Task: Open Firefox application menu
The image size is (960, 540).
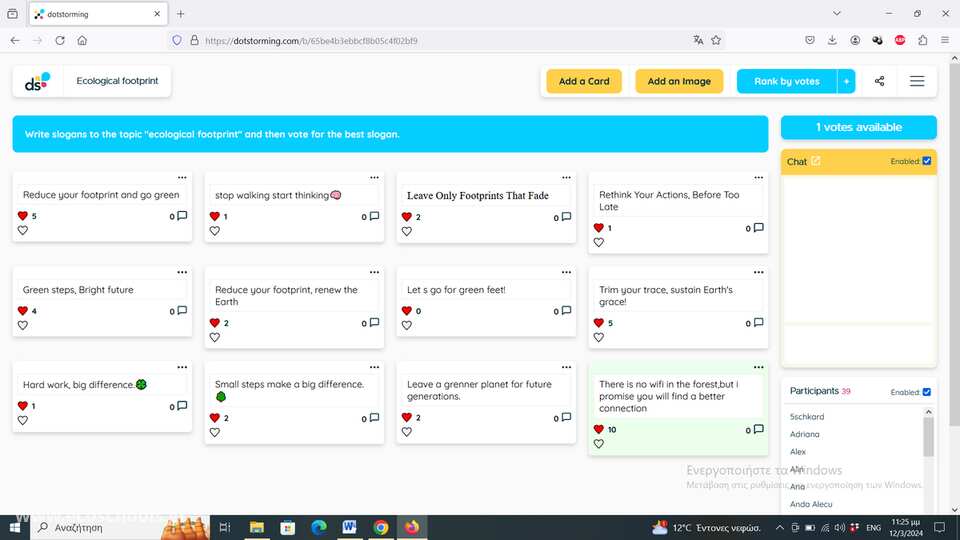Action: [x=945, y=40]
